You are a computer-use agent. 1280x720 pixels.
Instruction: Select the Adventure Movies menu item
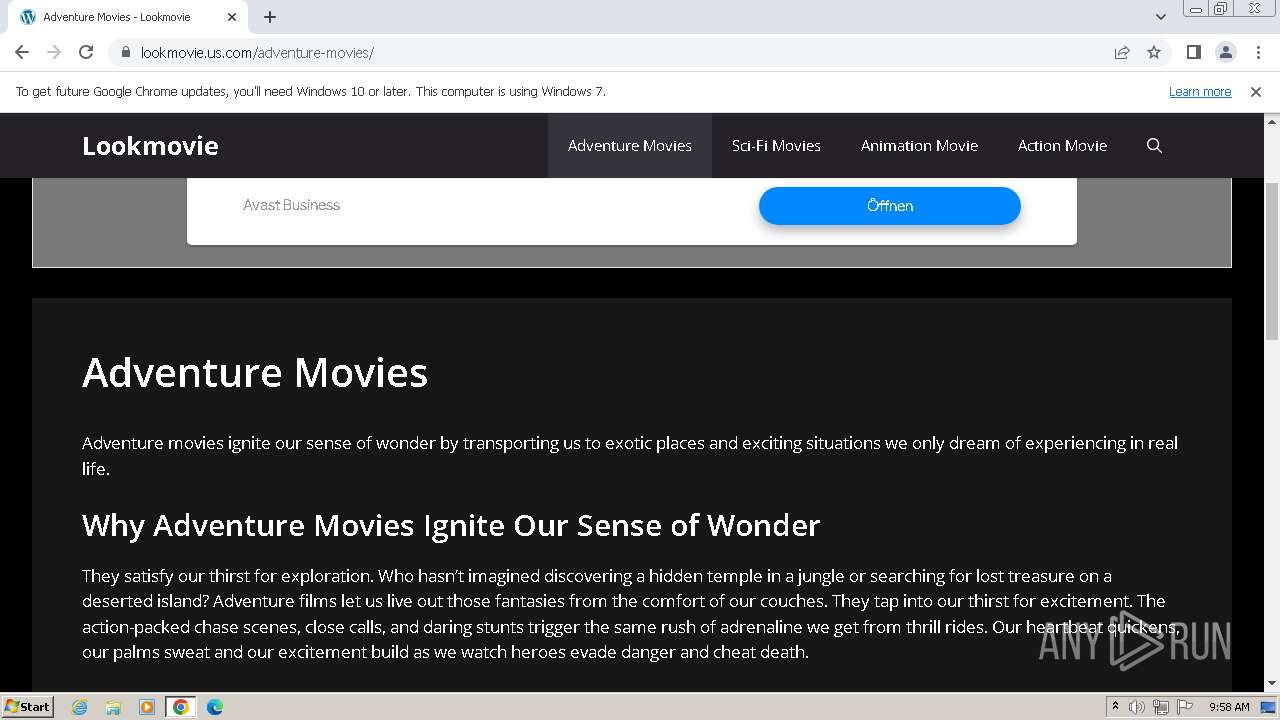(630, 146)
